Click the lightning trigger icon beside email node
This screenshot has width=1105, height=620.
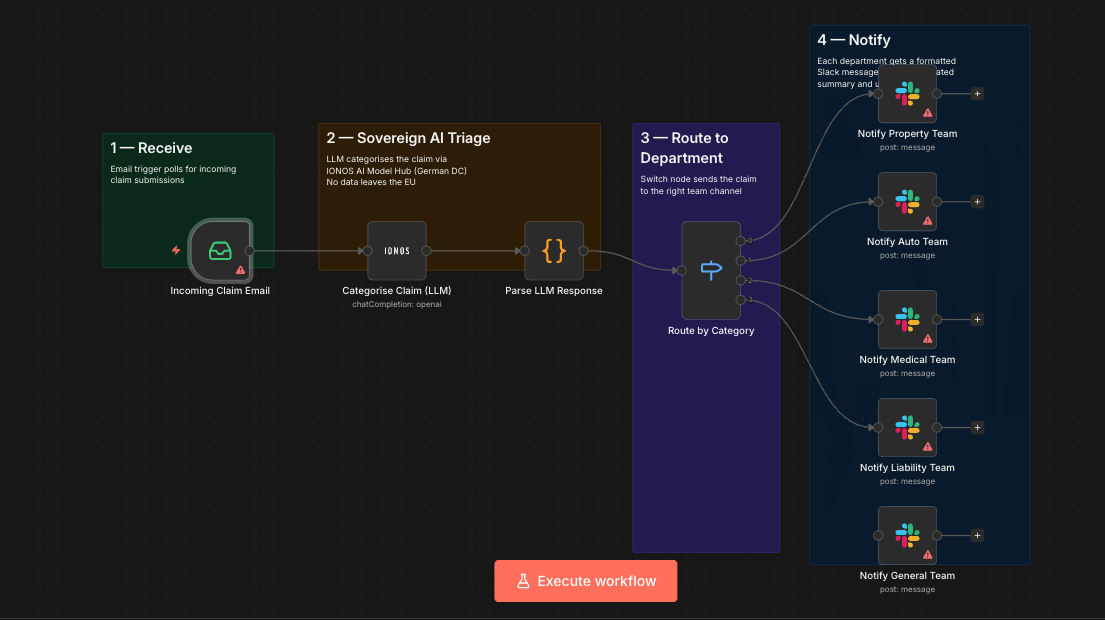(x=177, y=251)
